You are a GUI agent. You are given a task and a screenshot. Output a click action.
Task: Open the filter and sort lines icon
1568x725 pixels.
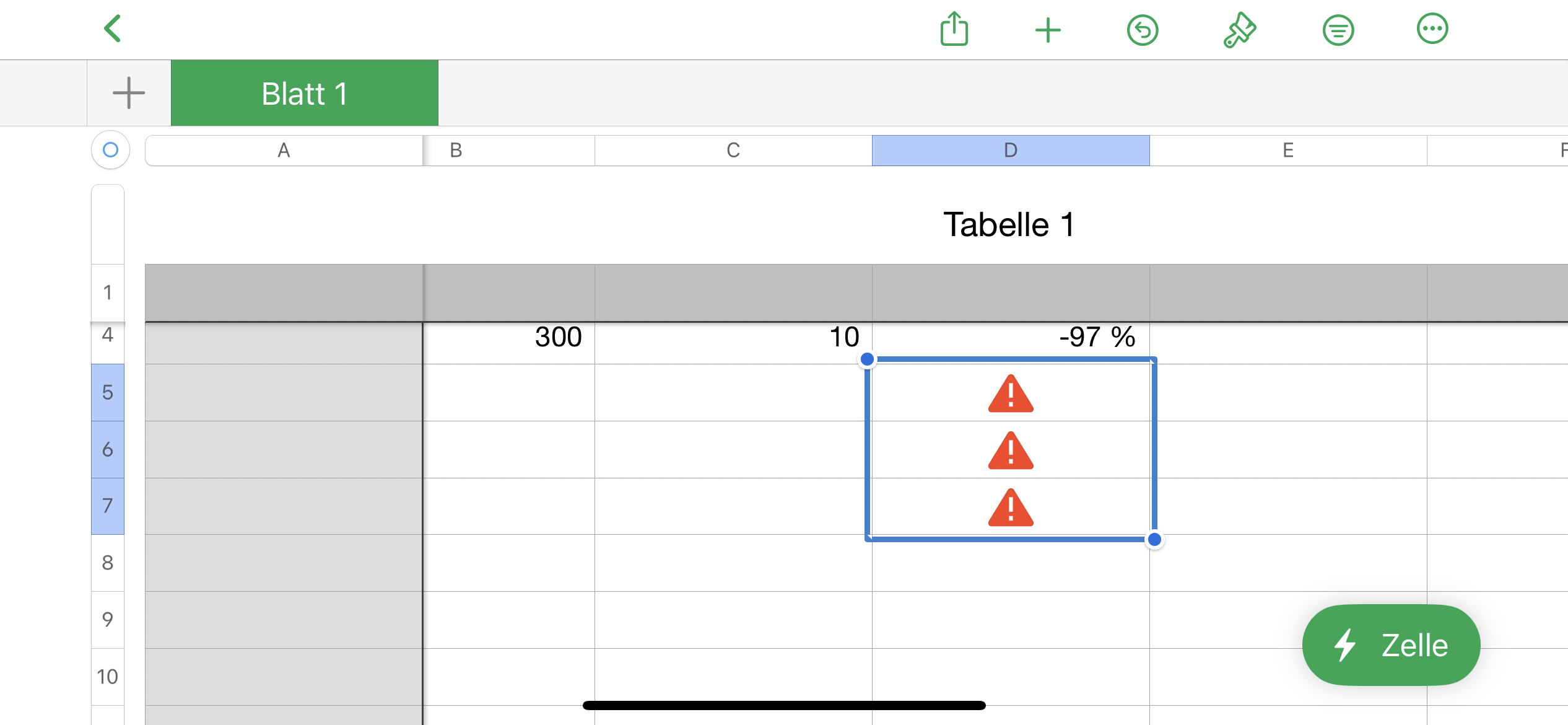pos(1338,30)
